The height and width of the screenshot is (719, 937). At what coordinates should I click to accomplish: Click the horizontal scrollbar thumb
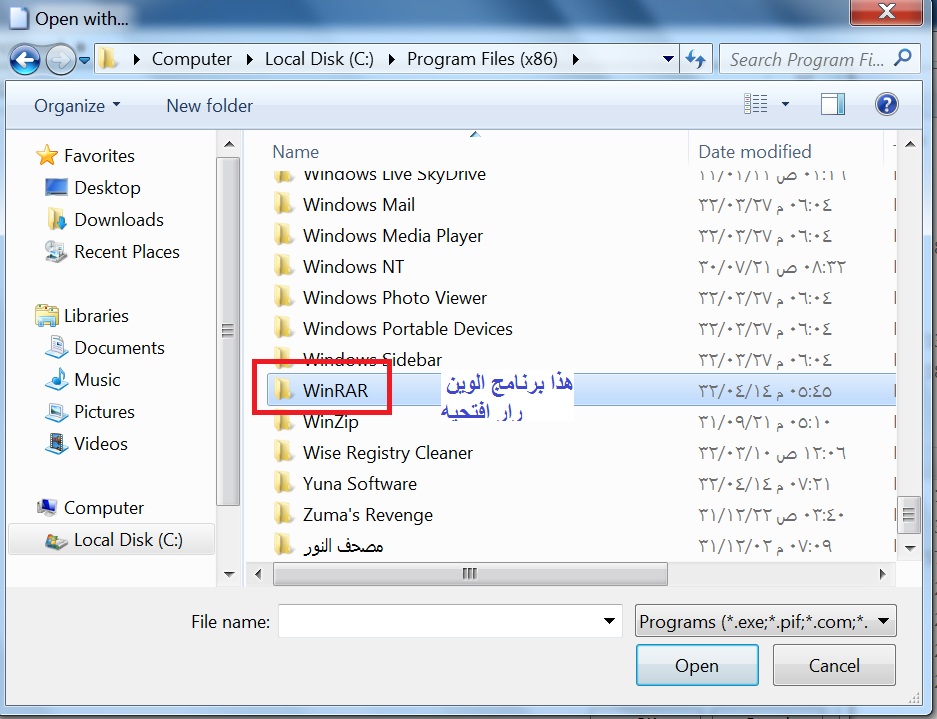coord(470,574)
